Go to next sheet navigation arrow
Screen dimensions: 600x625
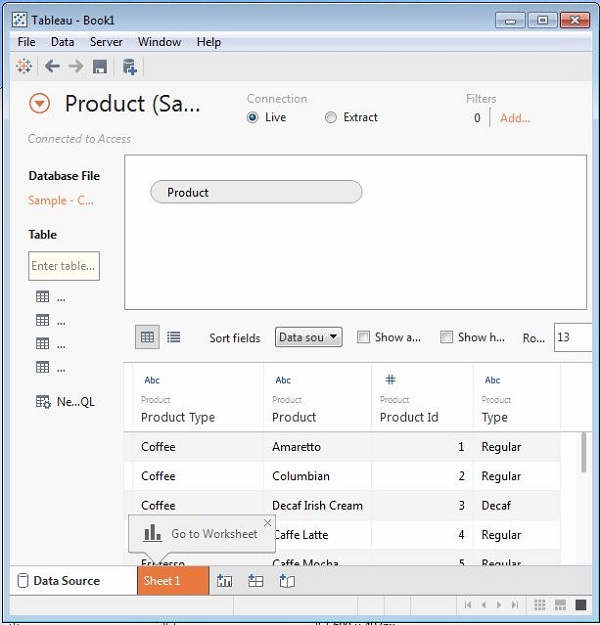tap(499, 605)
